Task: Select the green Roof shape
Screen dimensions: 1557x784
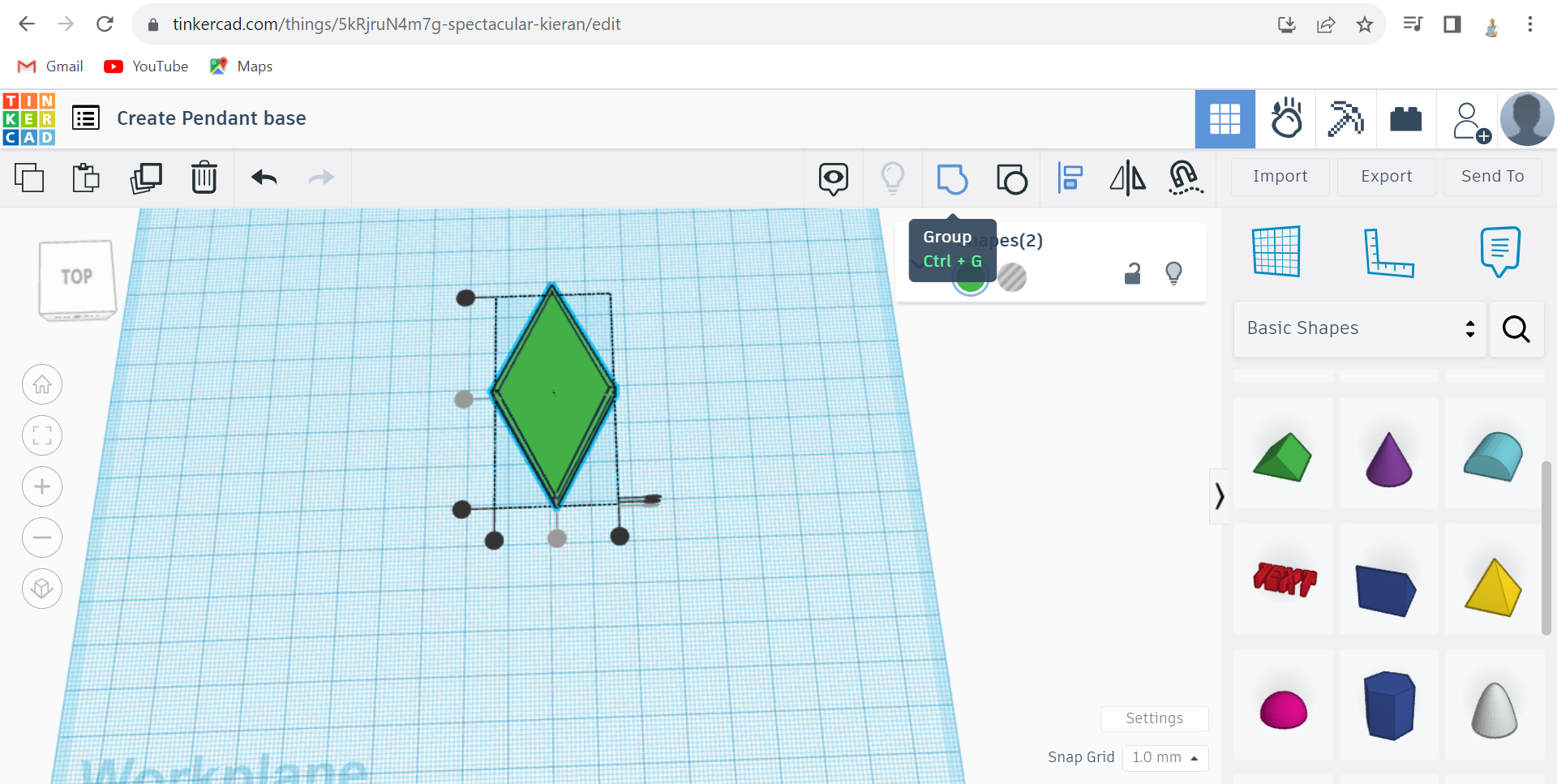Action: [x=1283, y=454]
